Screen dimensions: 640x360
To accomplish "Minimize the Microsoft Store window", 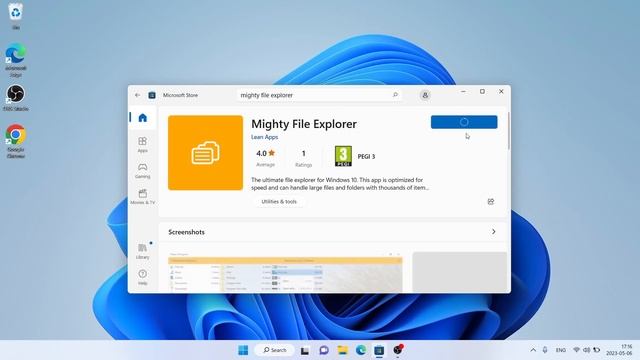I will coord(463,92).
